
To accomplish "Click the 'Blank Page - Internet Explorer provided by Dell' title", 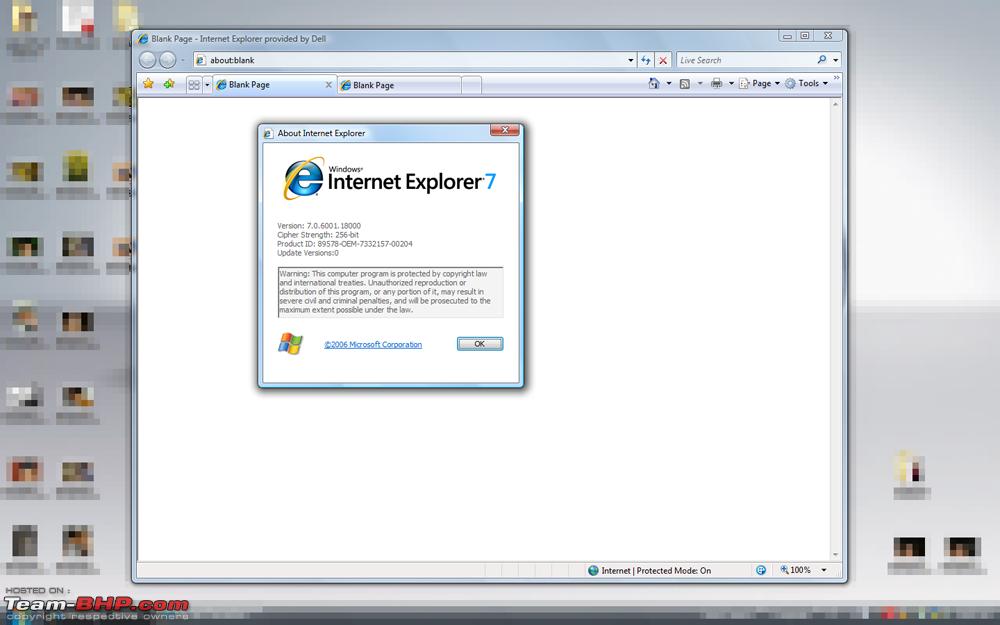I will pyautogui.click(x=239, y=39).
